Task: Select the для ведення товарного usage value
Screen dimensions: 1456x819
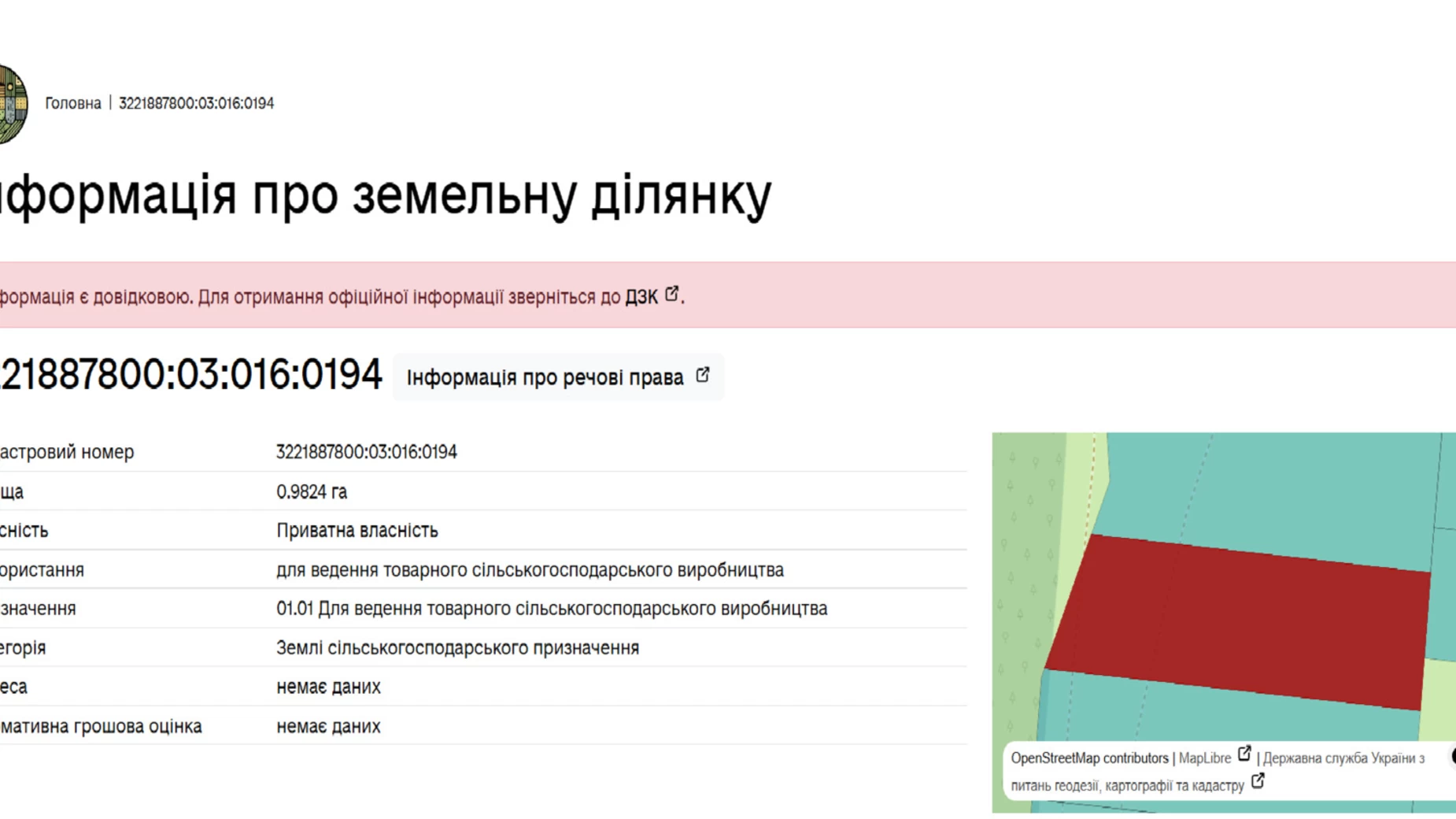Action: 530,569
